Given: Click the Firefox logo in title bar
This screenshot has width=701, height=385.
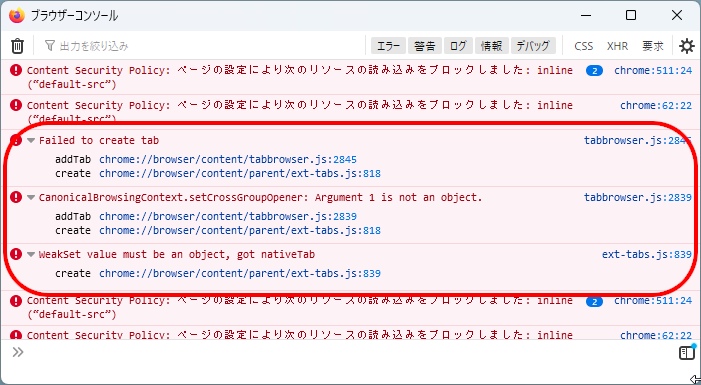Looking at the screenshot, I should point(17,16).
